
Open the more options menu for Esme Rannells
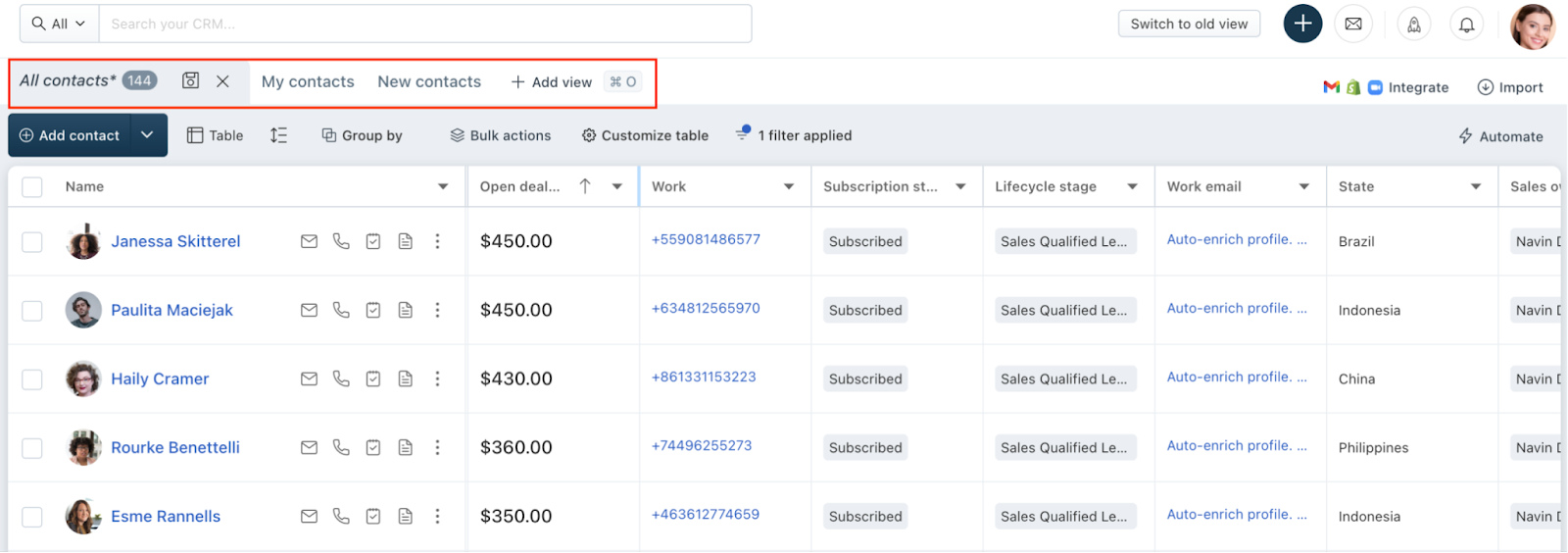click(x=437, y=516)
